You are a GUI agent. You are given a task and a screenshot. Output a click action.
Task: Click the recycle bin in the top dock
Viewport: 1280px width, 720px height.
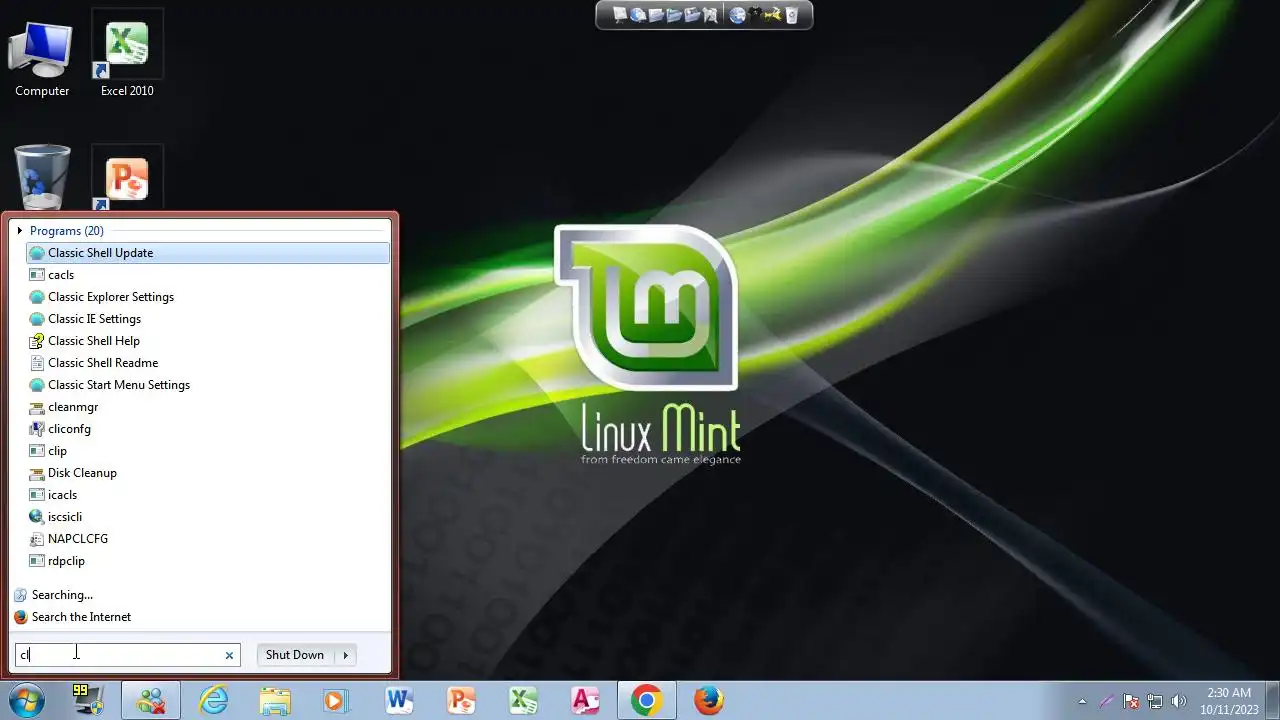coord(791,15)
